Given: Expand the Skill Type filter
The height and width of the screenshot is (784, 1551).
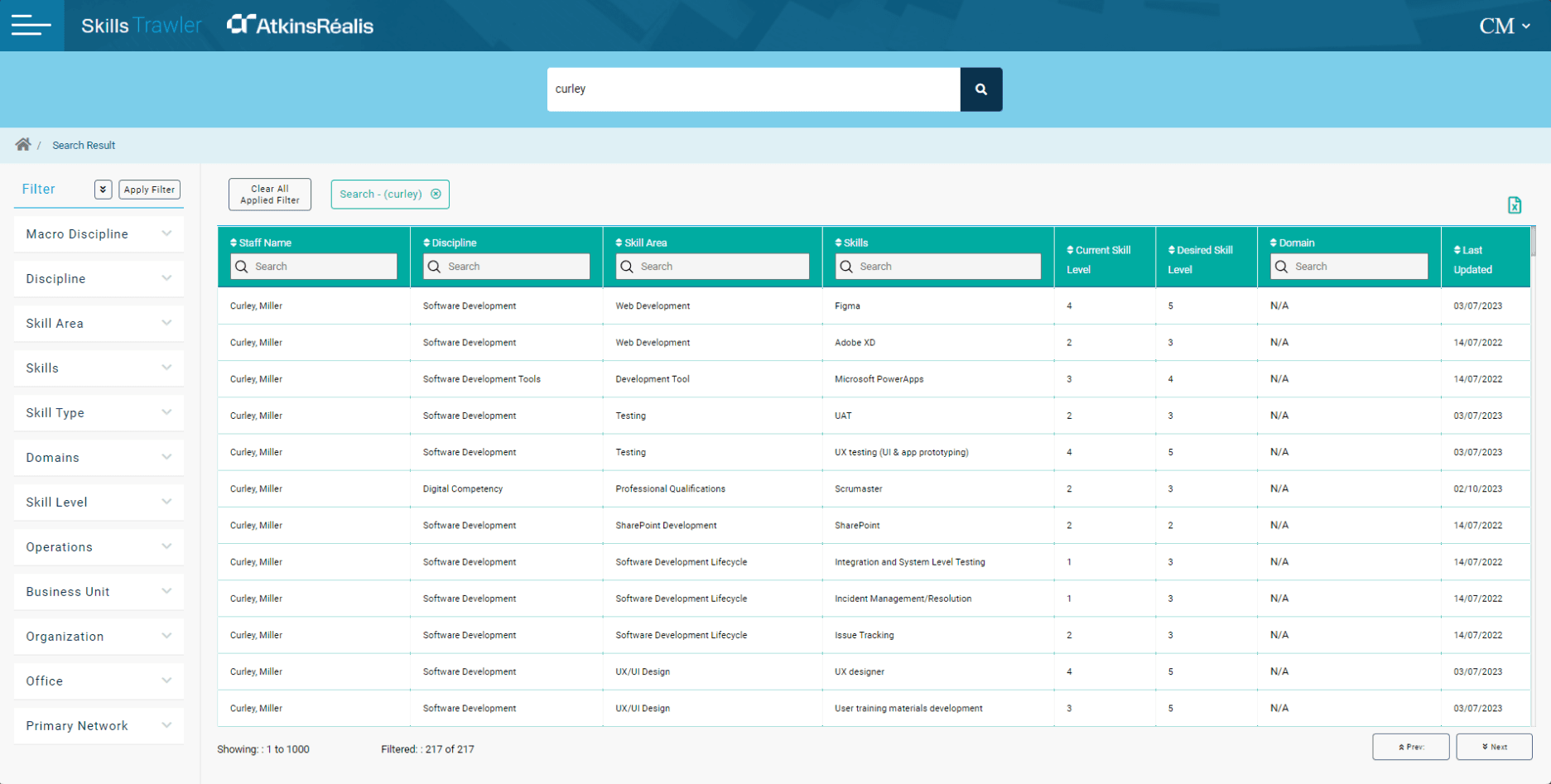Looking at the screenshot, I should [99, 413].
